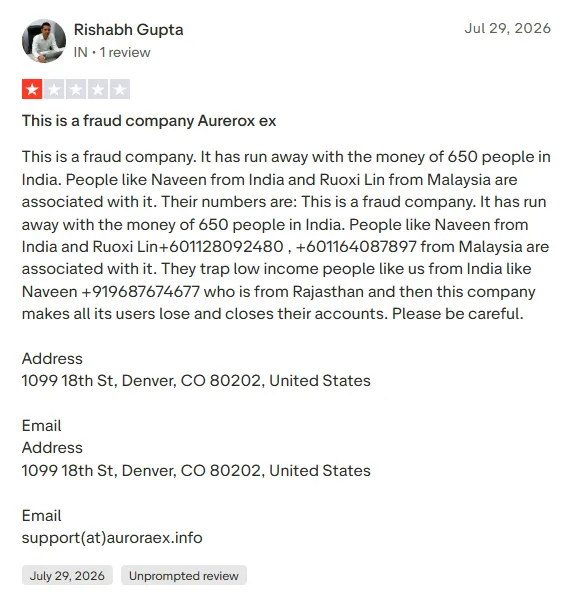
Task: Click the 'IN • 1 review' reviewer info
Action: (112, 52)
